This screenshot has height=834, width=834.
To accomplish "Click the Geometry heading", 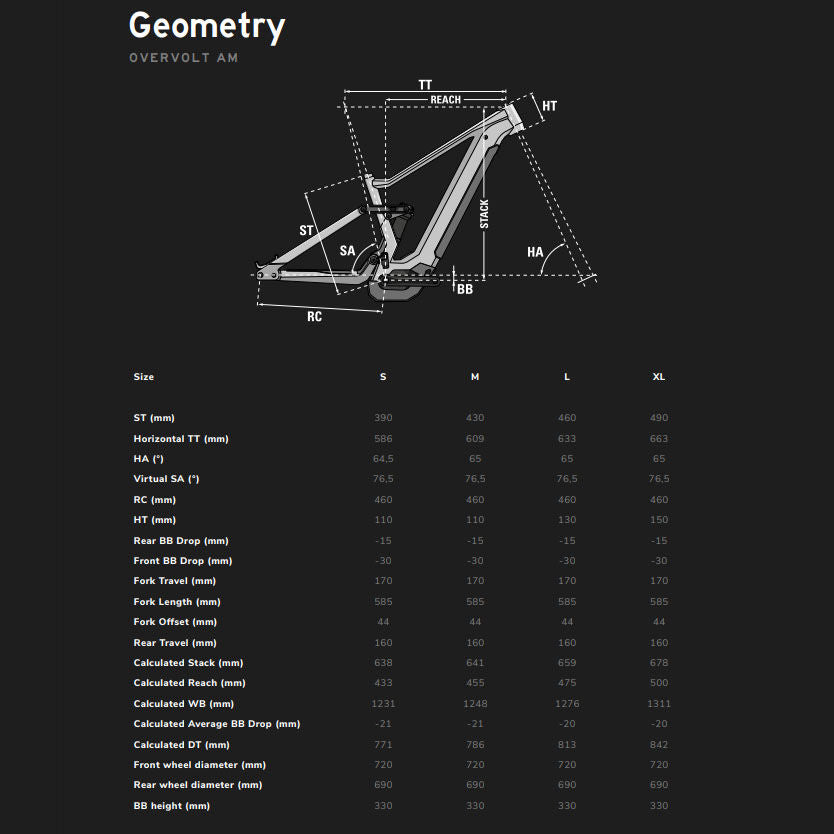I will click(x=207, y=26).
